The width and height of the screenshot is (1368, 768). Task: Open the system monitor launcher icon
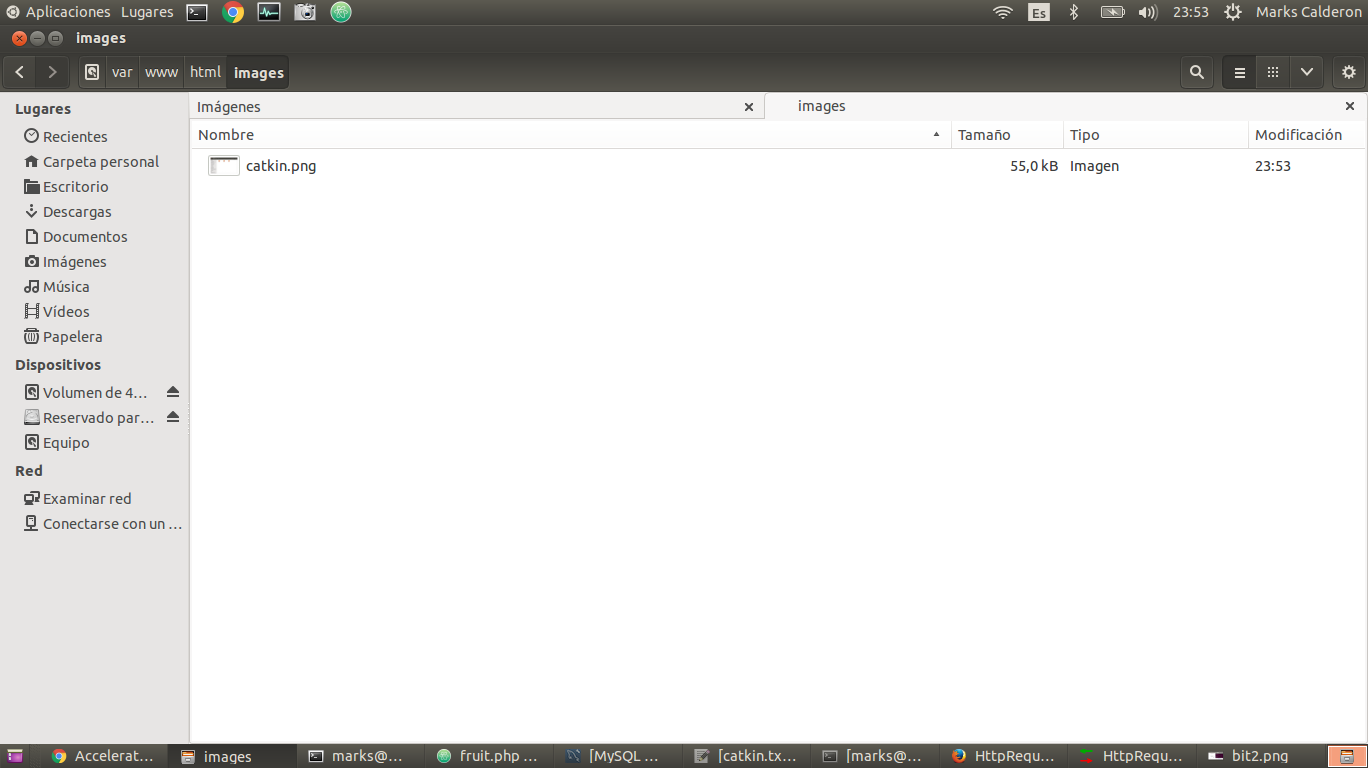point(269,12)
